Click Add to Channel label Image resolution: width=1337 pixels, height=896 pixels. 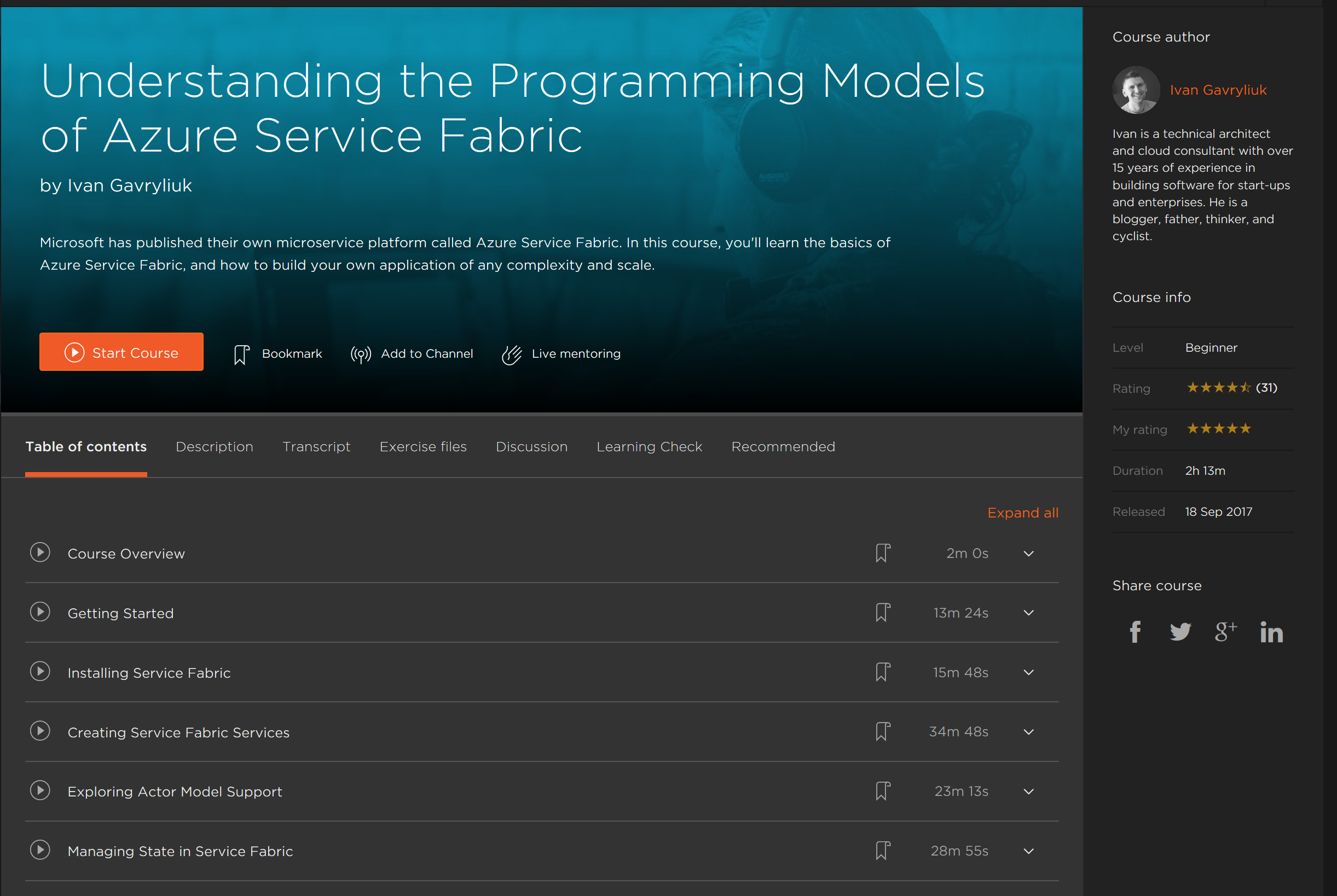[427, 354]
